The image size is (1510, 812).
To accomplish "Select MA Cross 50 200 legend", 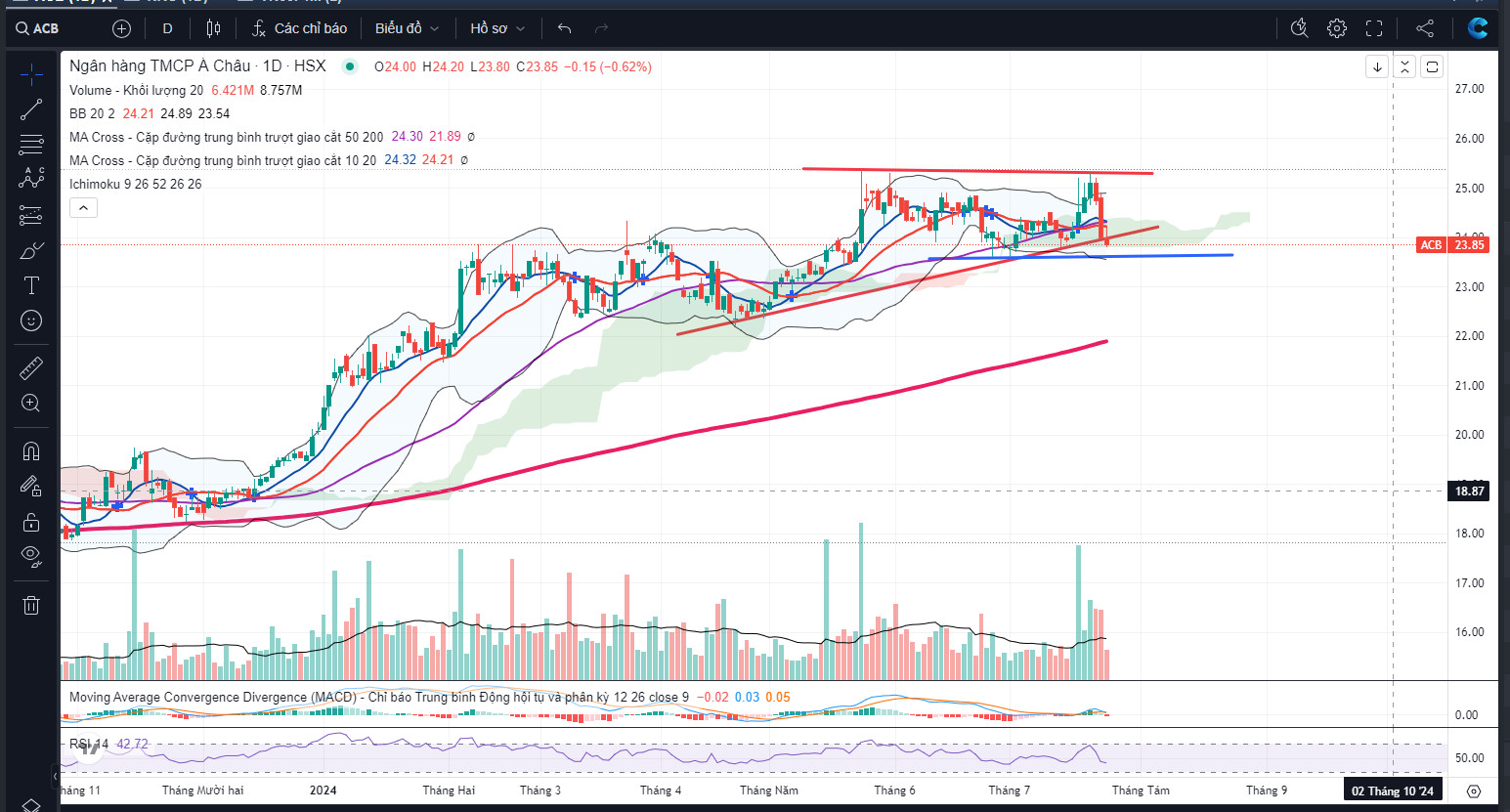I will tap(226, 137).
